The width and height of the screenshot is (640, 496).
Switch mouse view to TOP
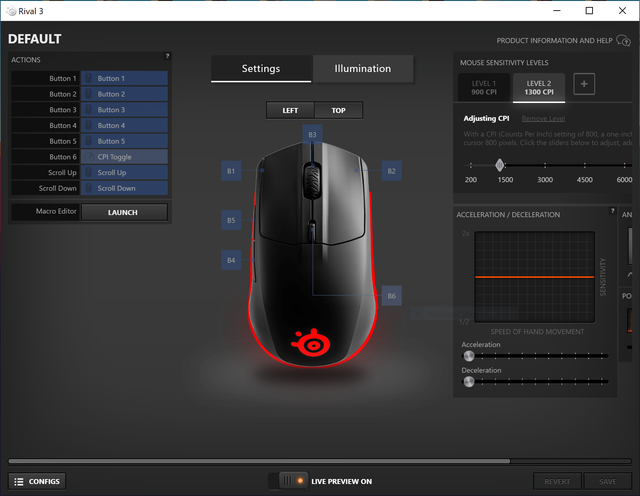tap(338, 110)
